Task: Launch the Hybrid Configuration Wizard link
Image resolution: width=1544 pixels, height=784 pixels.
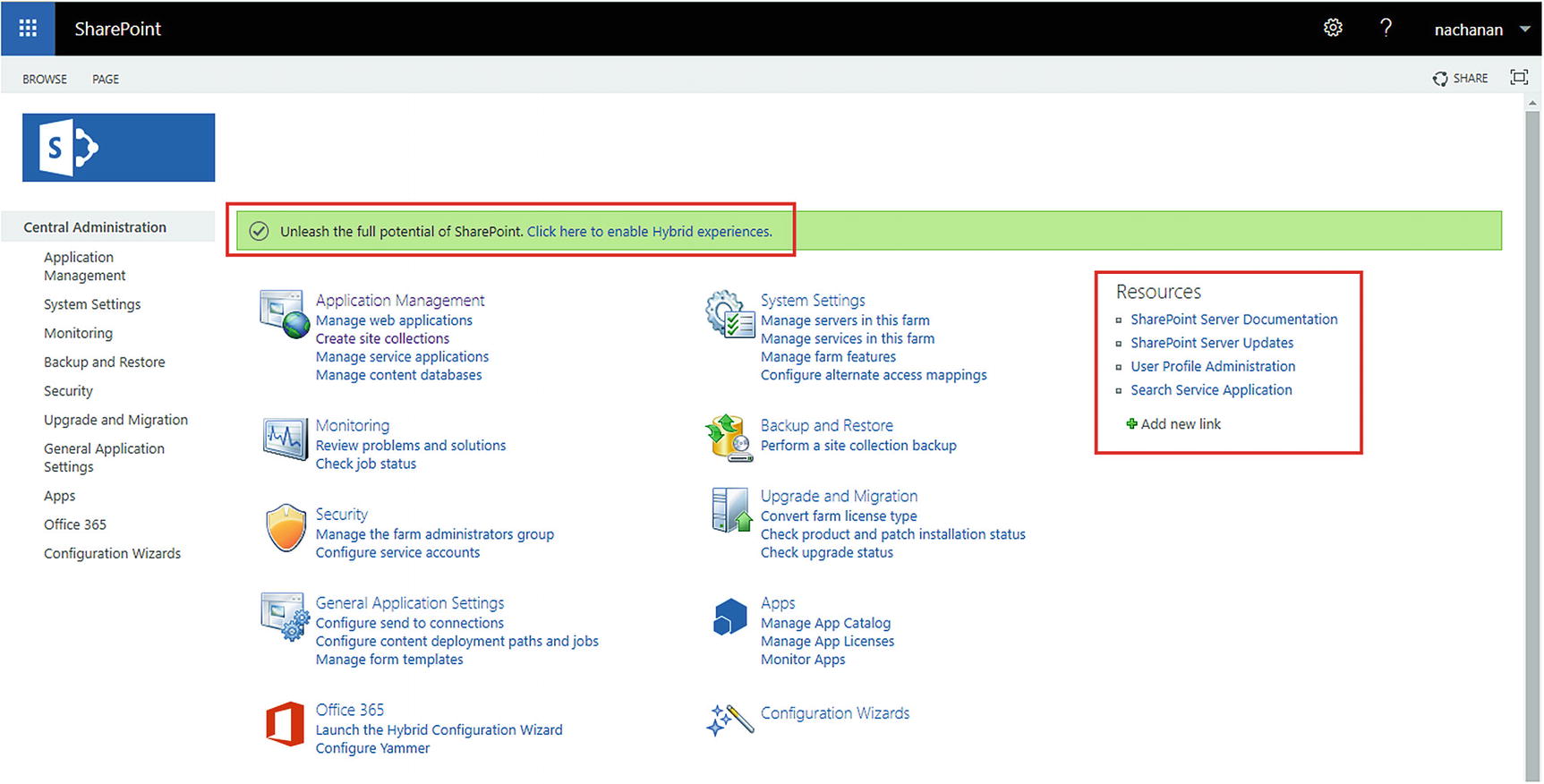Action: pyautogui.click(x=439, y=729)
